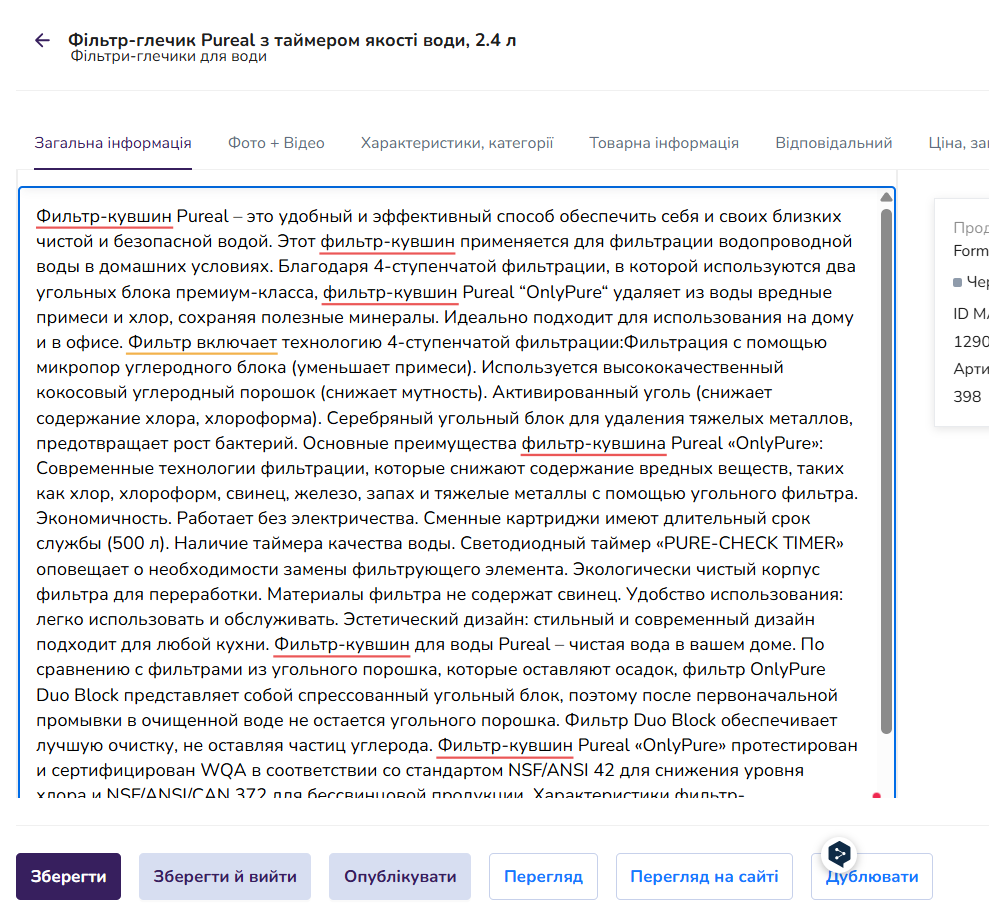Click the back arrow icon

point(42,40)
